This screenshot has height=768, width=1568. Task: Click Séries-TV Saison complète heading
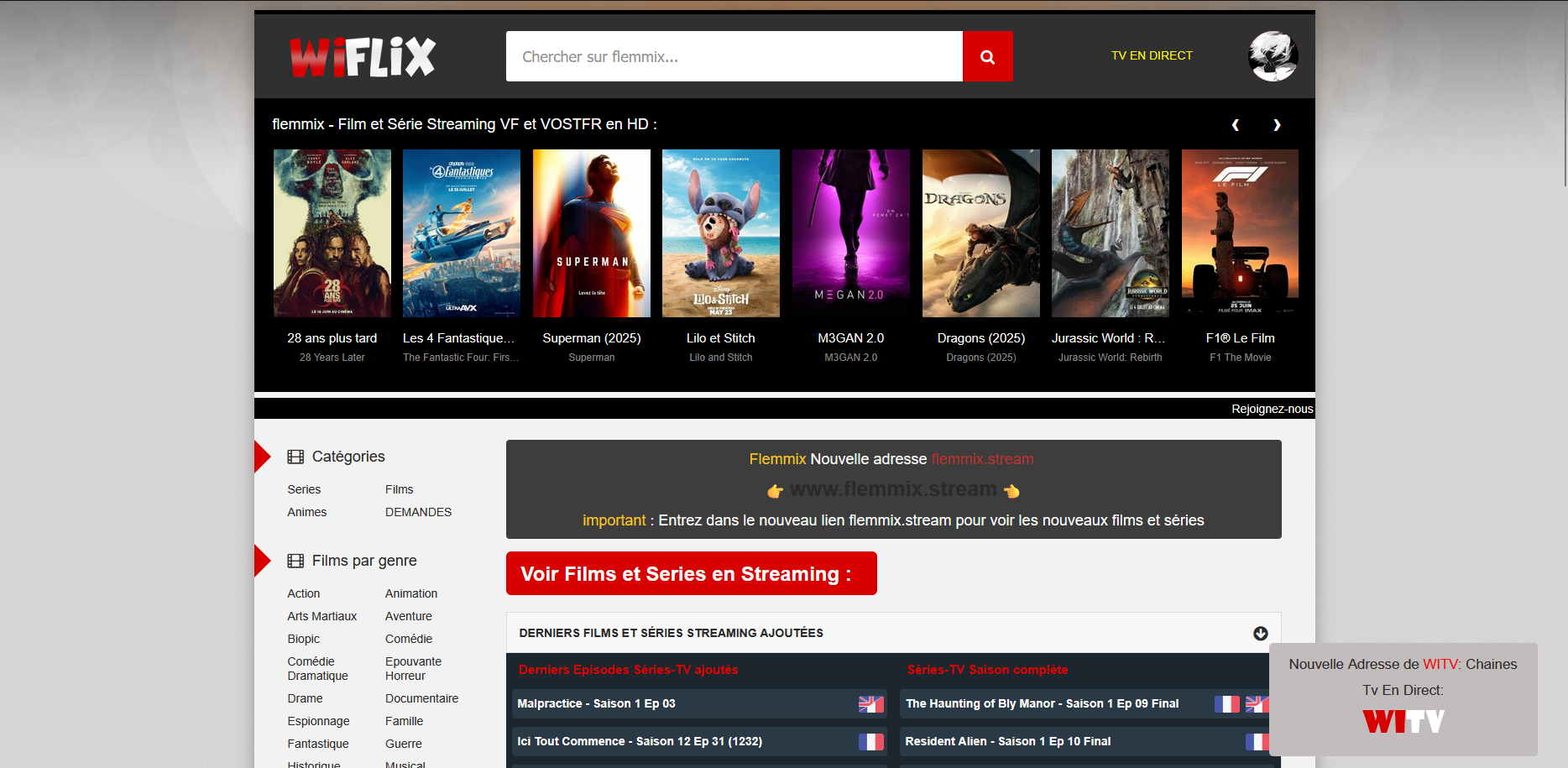tap(987, 670)
